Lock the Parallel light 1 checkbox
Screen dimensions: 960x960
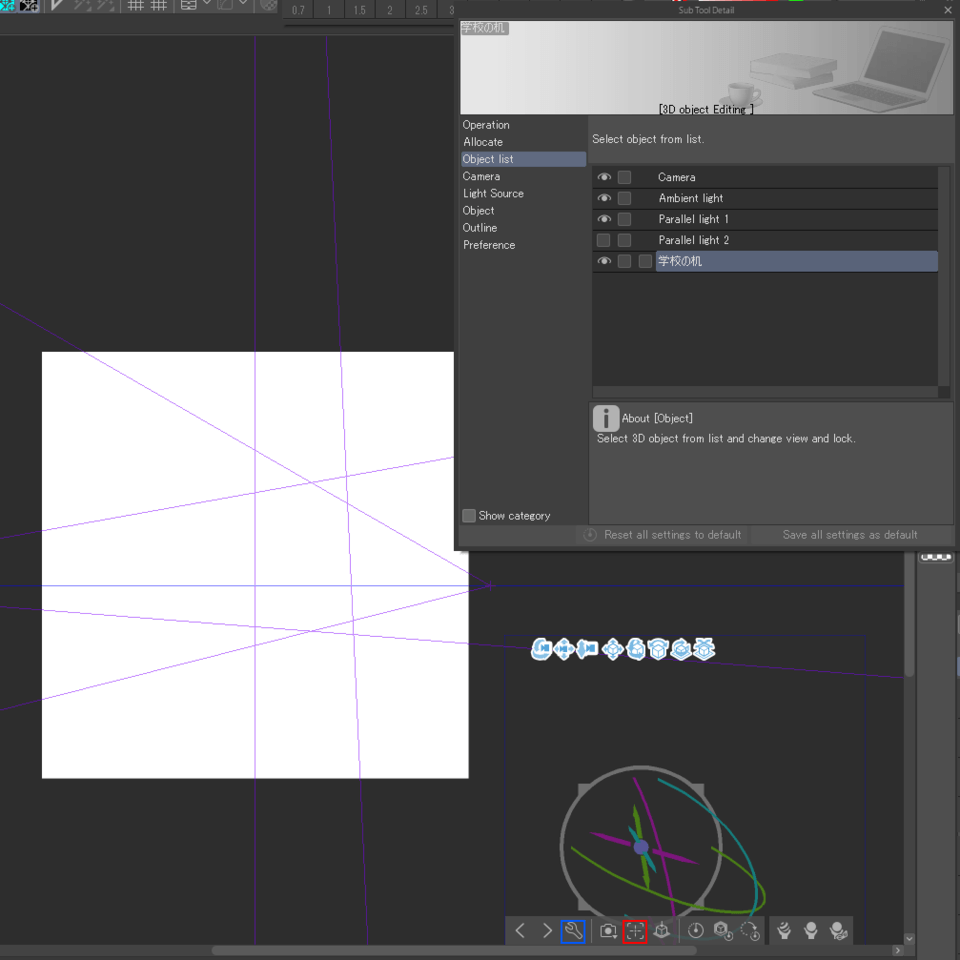click(624, 219)
